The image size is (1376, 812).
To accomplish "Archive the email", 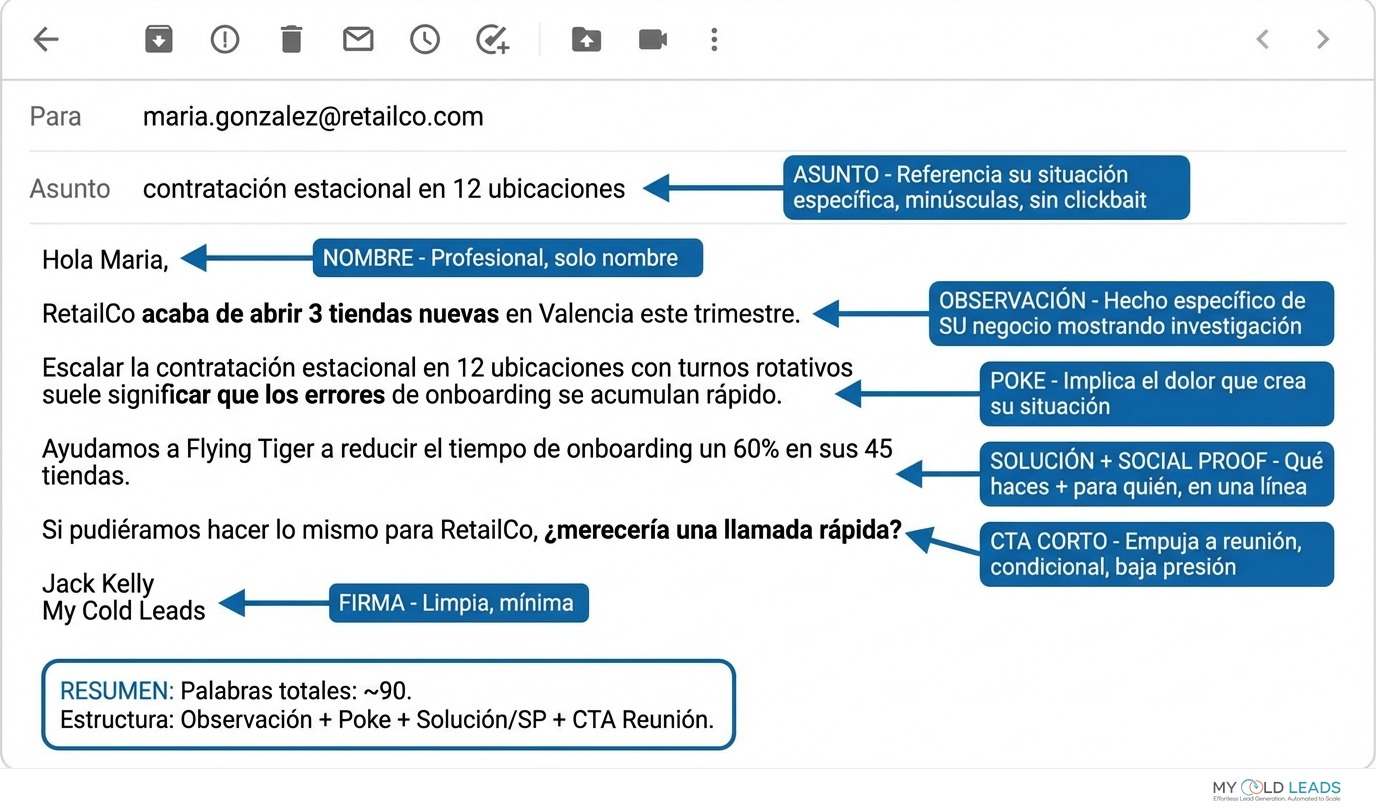I will coord(158,39).
